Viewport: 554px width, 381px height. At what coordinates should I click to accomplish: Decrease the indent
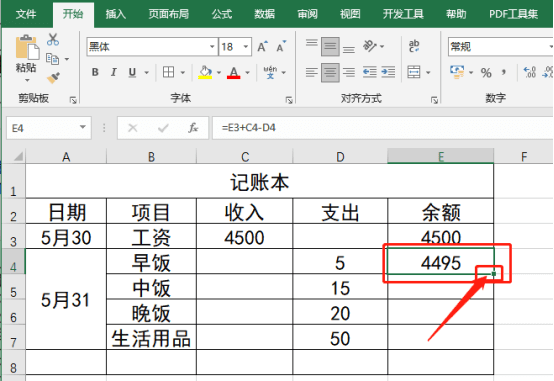click(x=370, y=72)
